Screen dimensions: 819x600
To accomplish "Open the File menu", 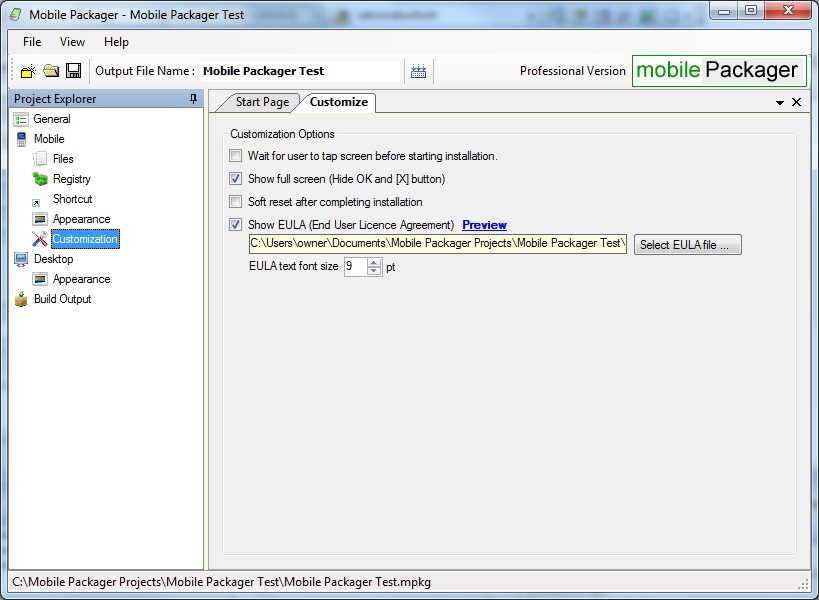I will 32,42.
